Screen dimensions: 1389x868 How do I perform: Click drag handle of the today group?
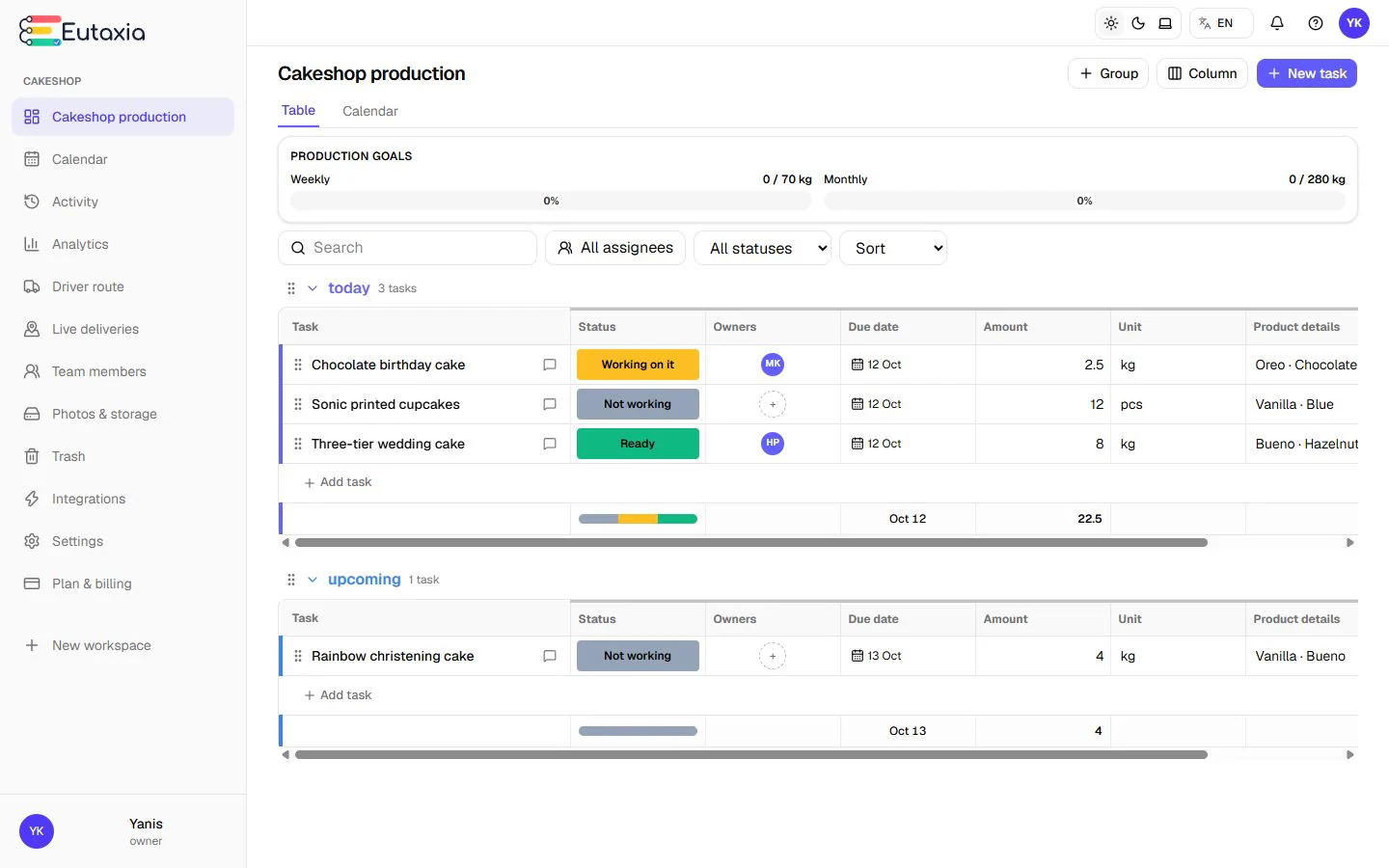(x=291, y=288)
